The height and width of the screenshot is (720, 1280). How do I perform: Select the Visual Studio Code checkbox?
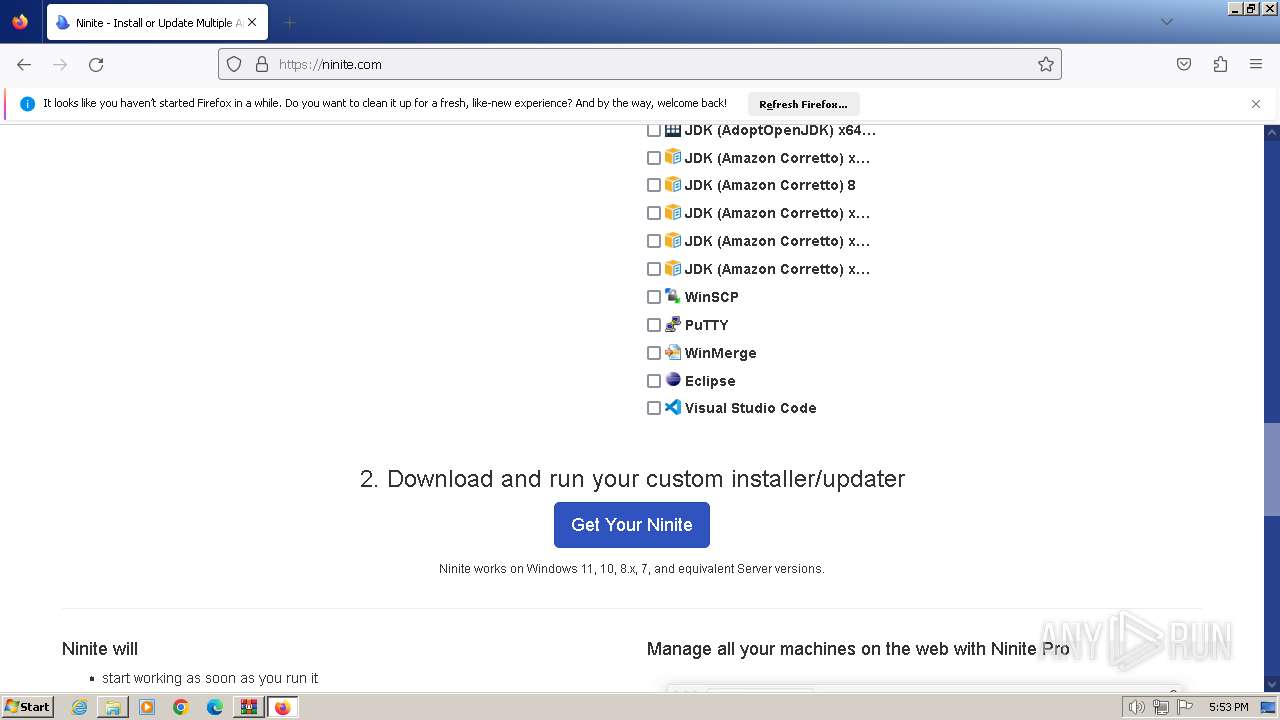coord(654,408)
